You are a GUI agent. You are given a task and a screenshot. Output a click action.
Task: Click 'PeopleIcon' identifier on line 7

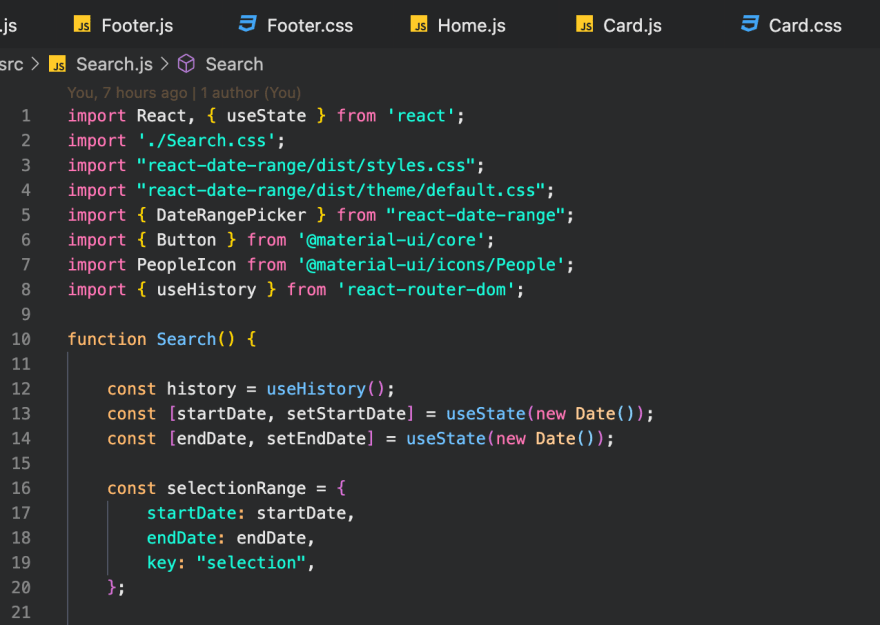point(186,264)
